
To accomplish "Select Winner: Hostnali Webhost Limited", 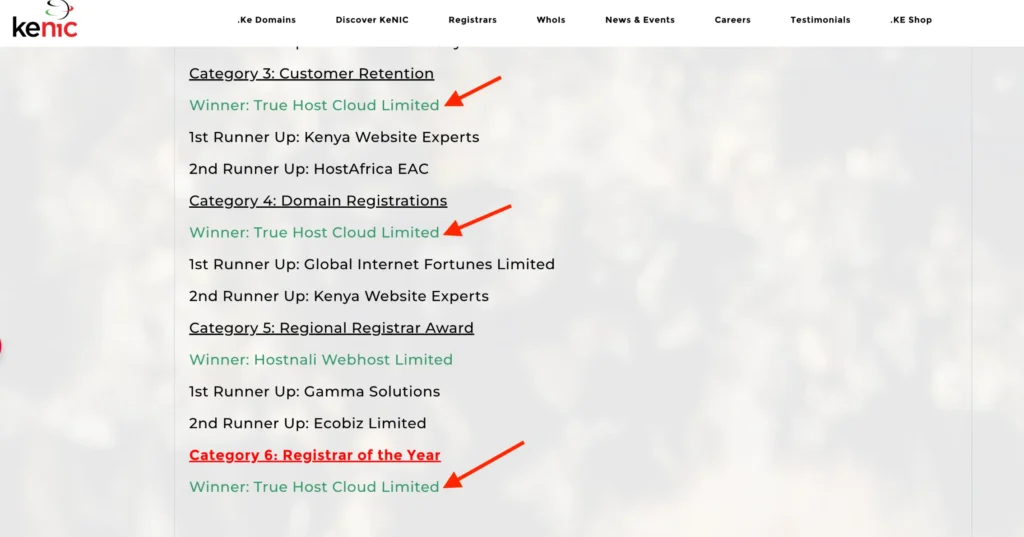I will [x=321, y=360].
